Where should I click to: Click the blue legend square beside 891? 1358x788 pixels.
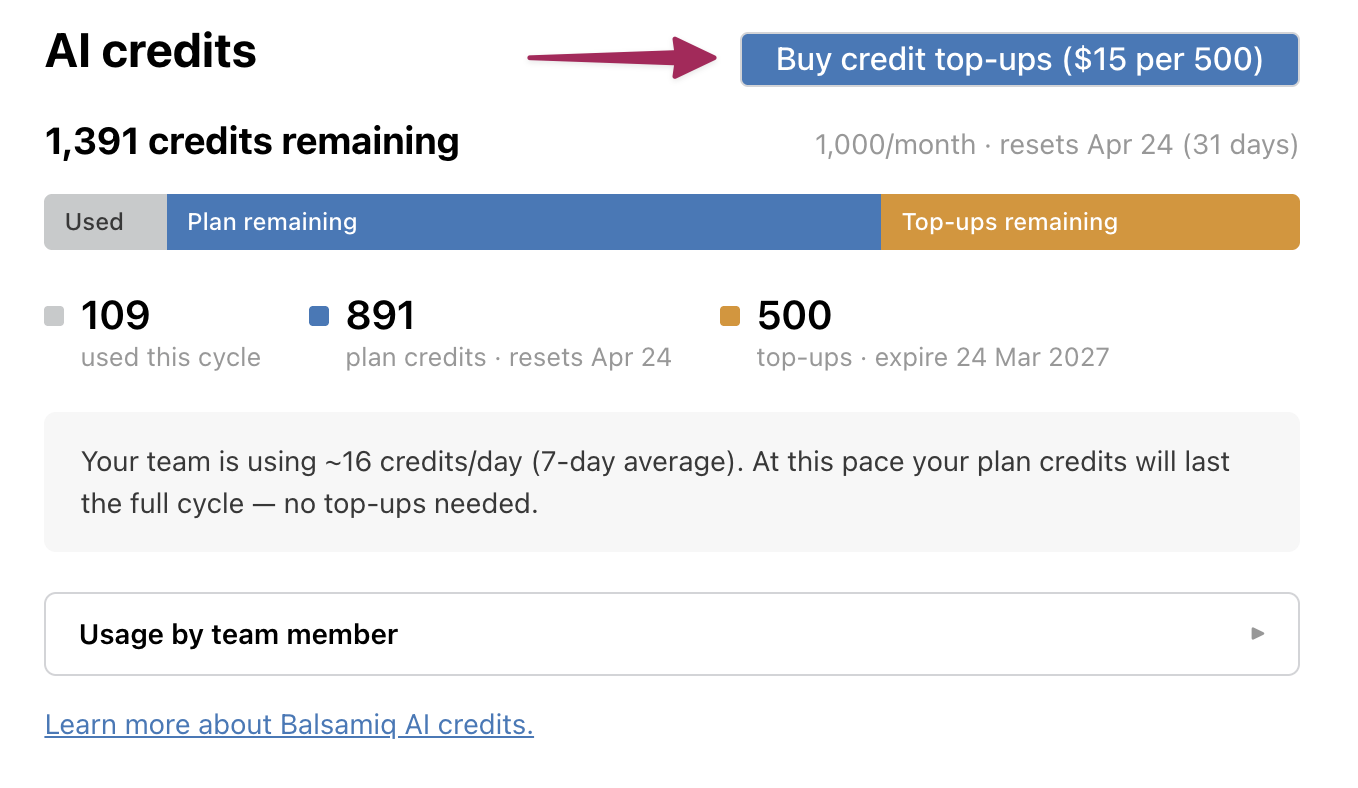point(319,316)
